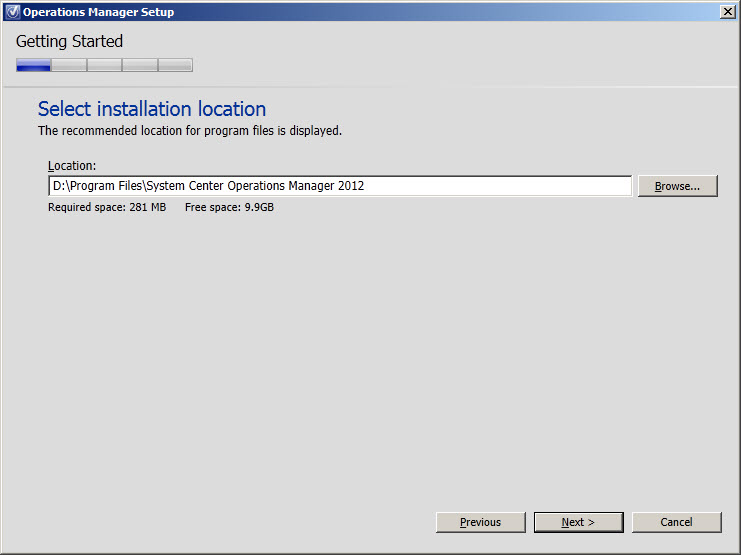Screen dimensions: 741x555
Task: Click the 'Getting Started' header text
Action: pos(69,42)
